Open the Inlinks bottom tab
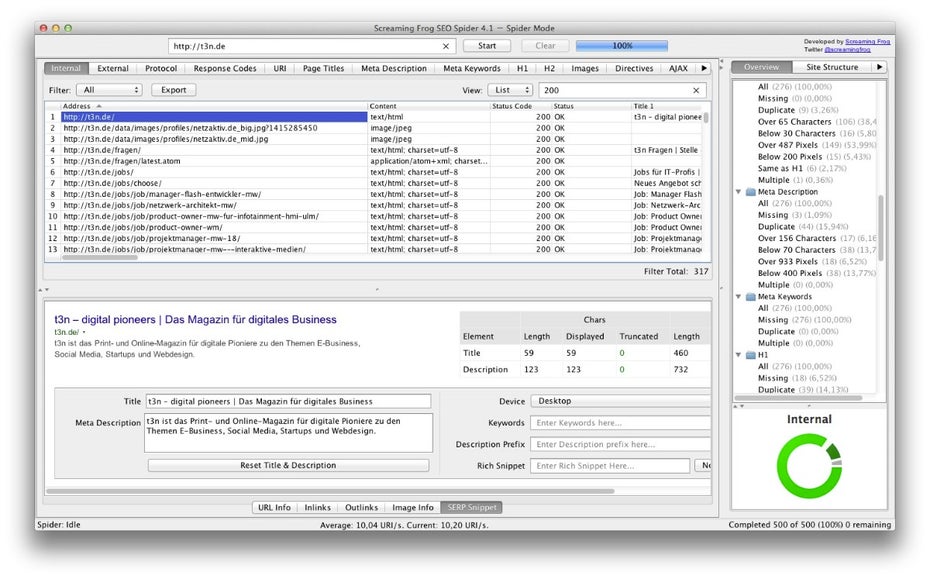930x579 pixels. click(317, 507)
